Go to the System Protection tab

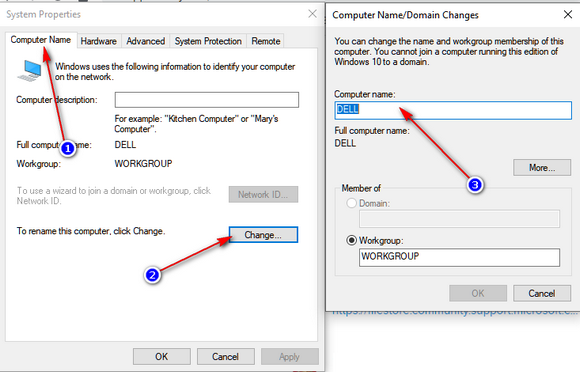[x=208, y=41]
